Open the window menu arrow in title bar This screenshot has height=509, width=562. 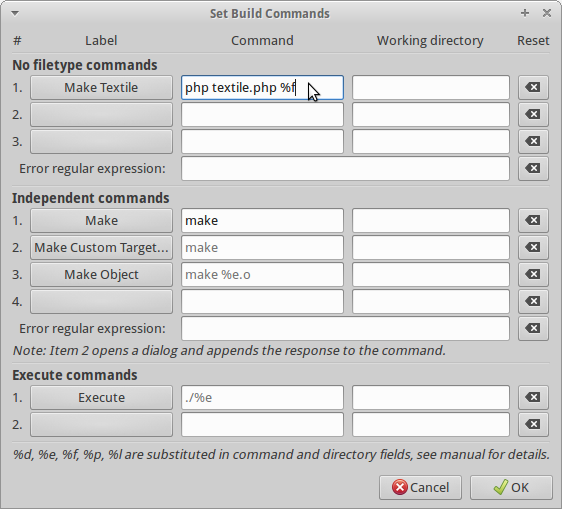tap(15, 14)
